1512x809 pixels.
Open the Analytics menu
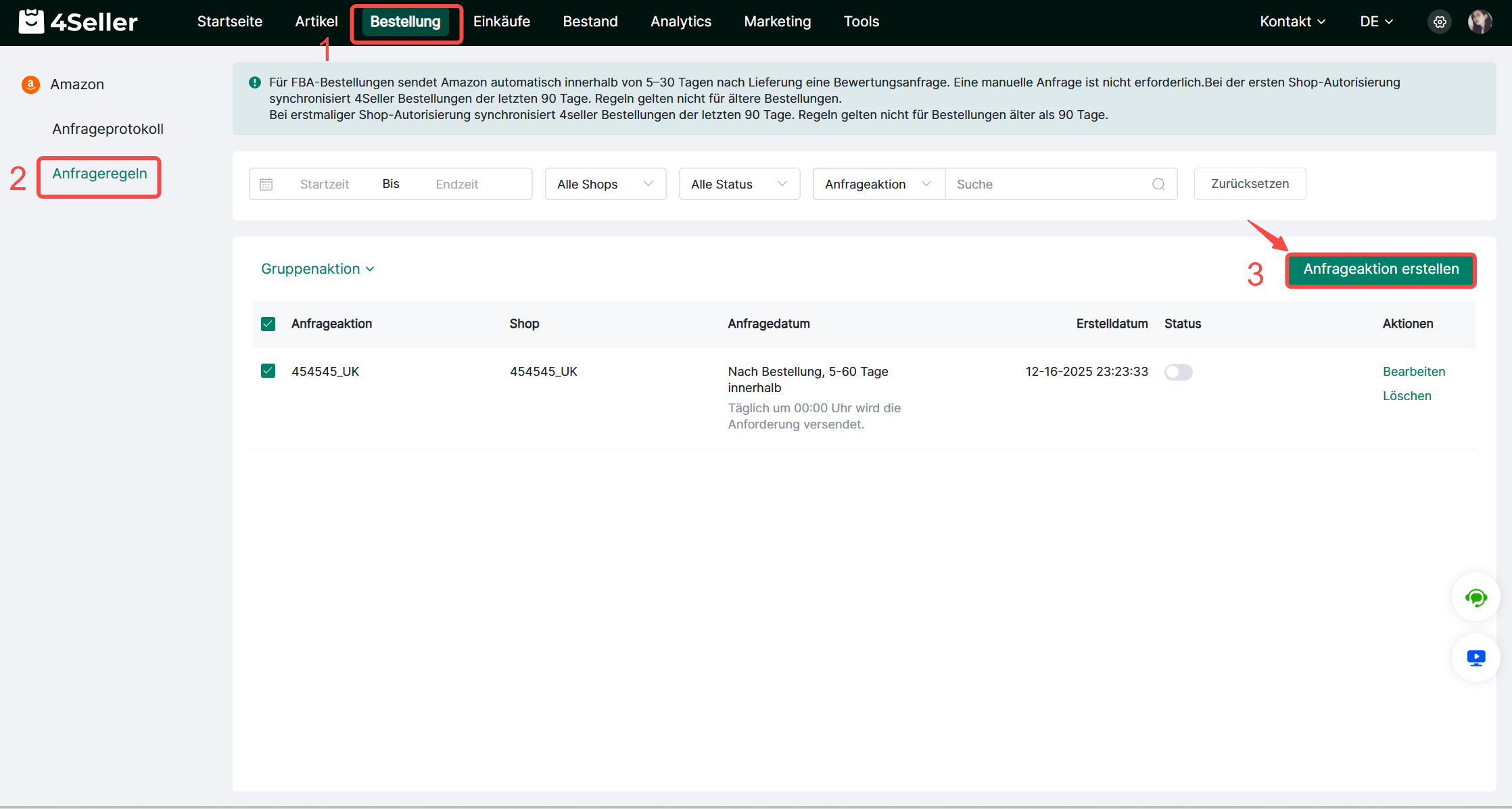pyautogui.click(x=680, y=22)
